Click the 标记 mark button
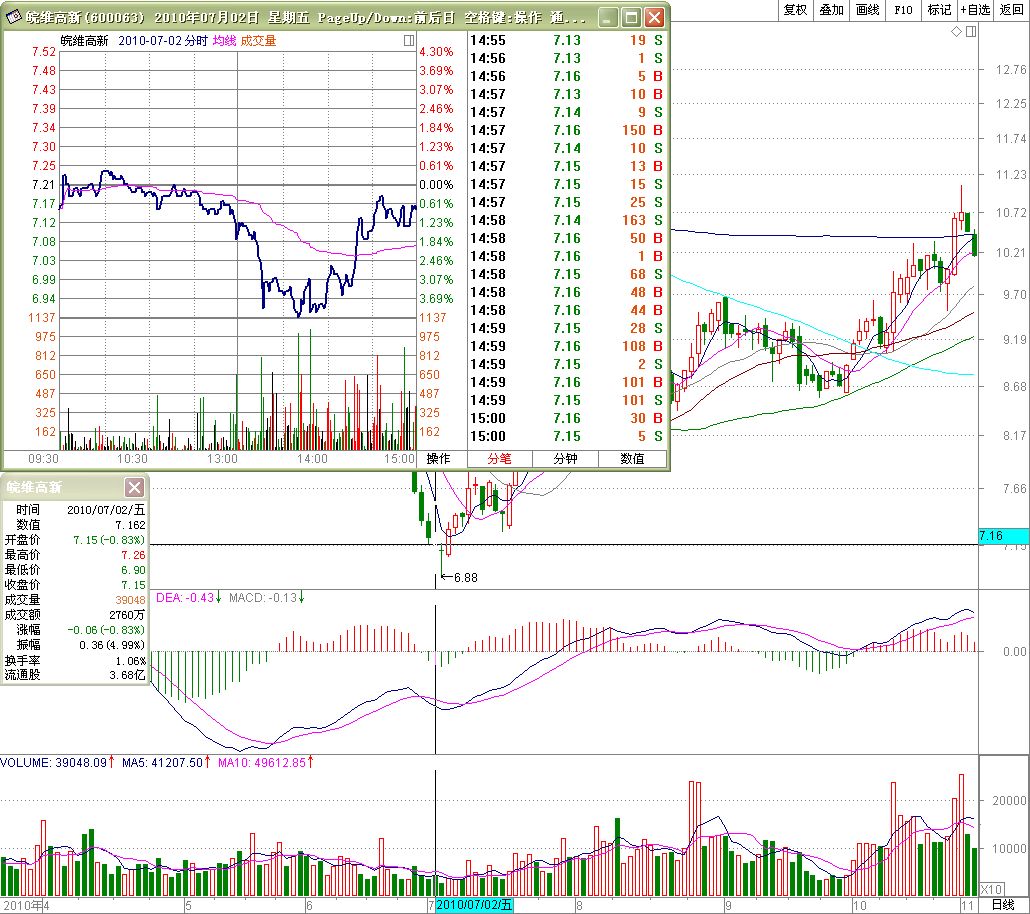This screenshot has height=914, width=1030. pyautogui.click(x=939, y=9)
